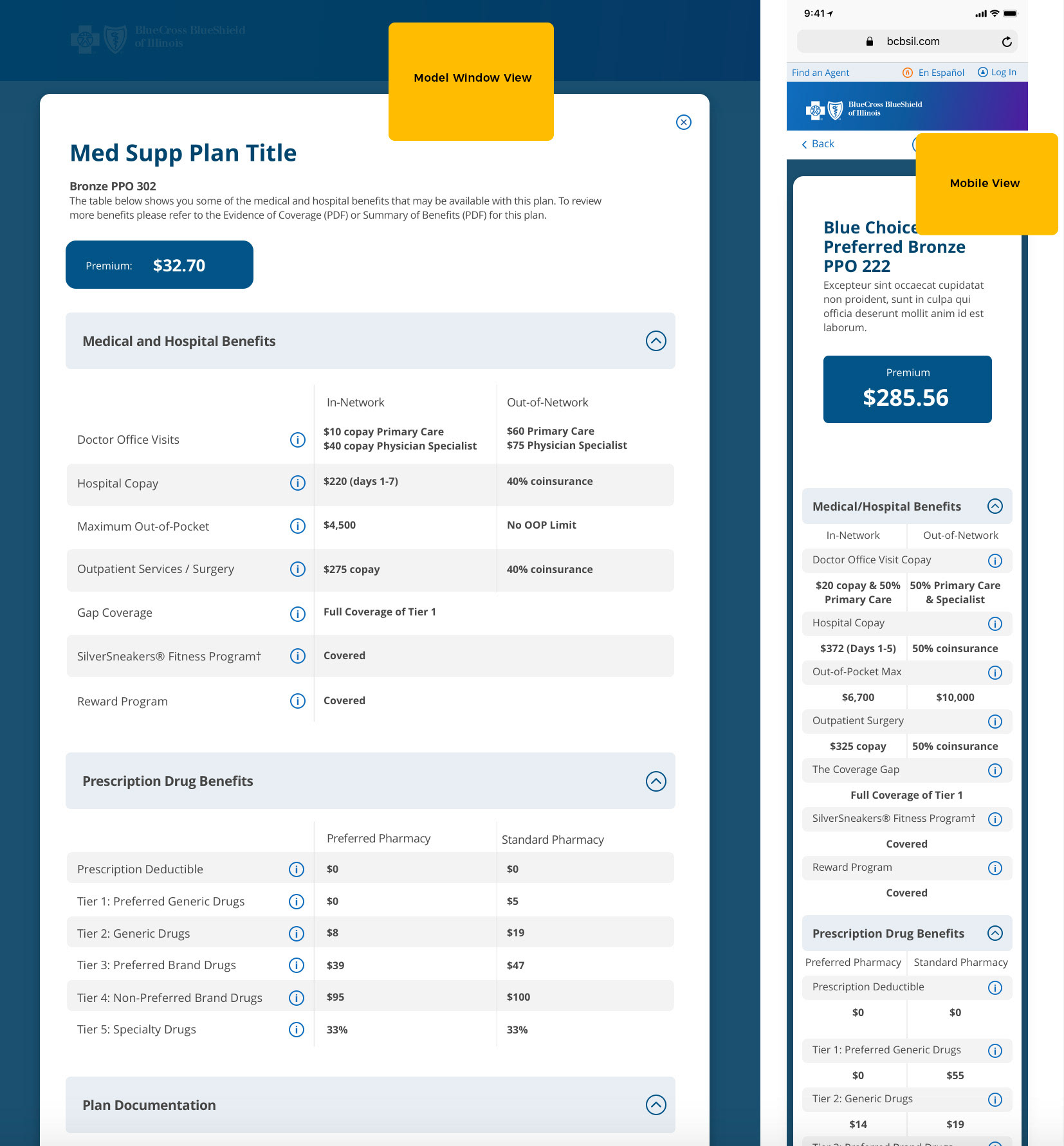Screen dimensions: 1064x1146
Task: Click '$372 (Days 1-5)' in mobile view
Action: tap(858, 649)
